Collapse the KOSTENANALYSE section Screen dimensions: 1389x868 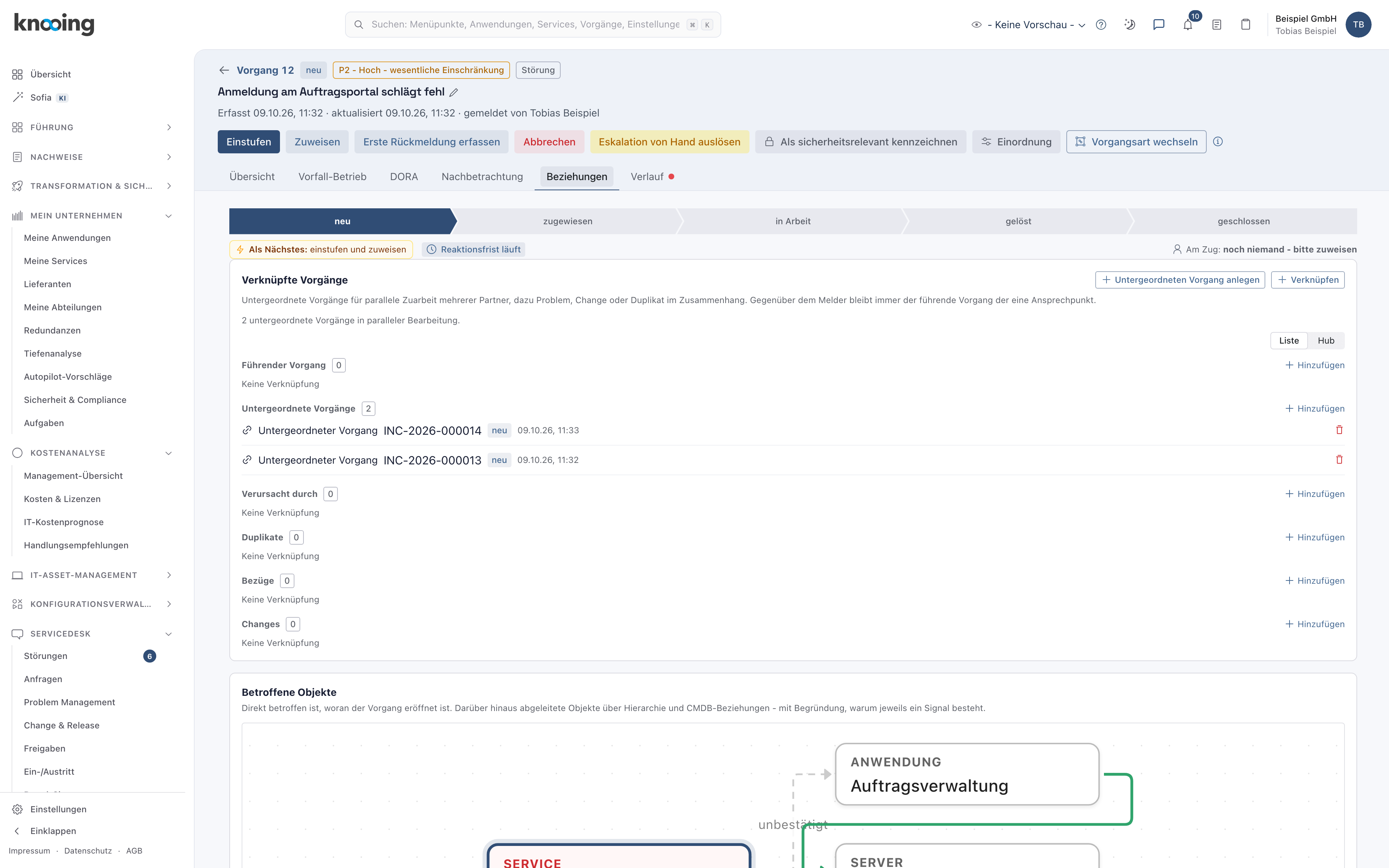(92, 453)
